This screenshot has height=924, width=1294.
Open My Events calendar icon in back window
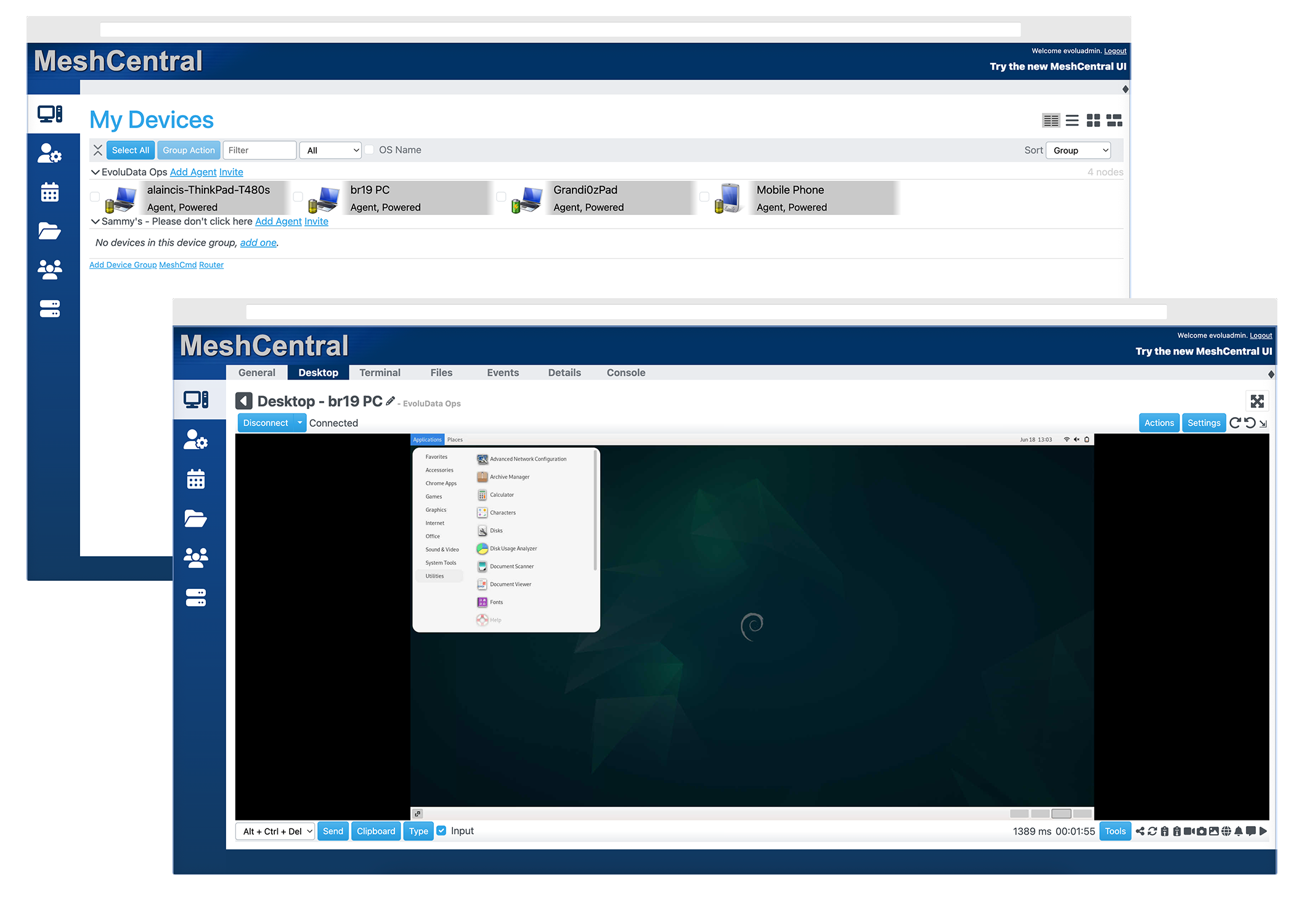pos(50,192)
